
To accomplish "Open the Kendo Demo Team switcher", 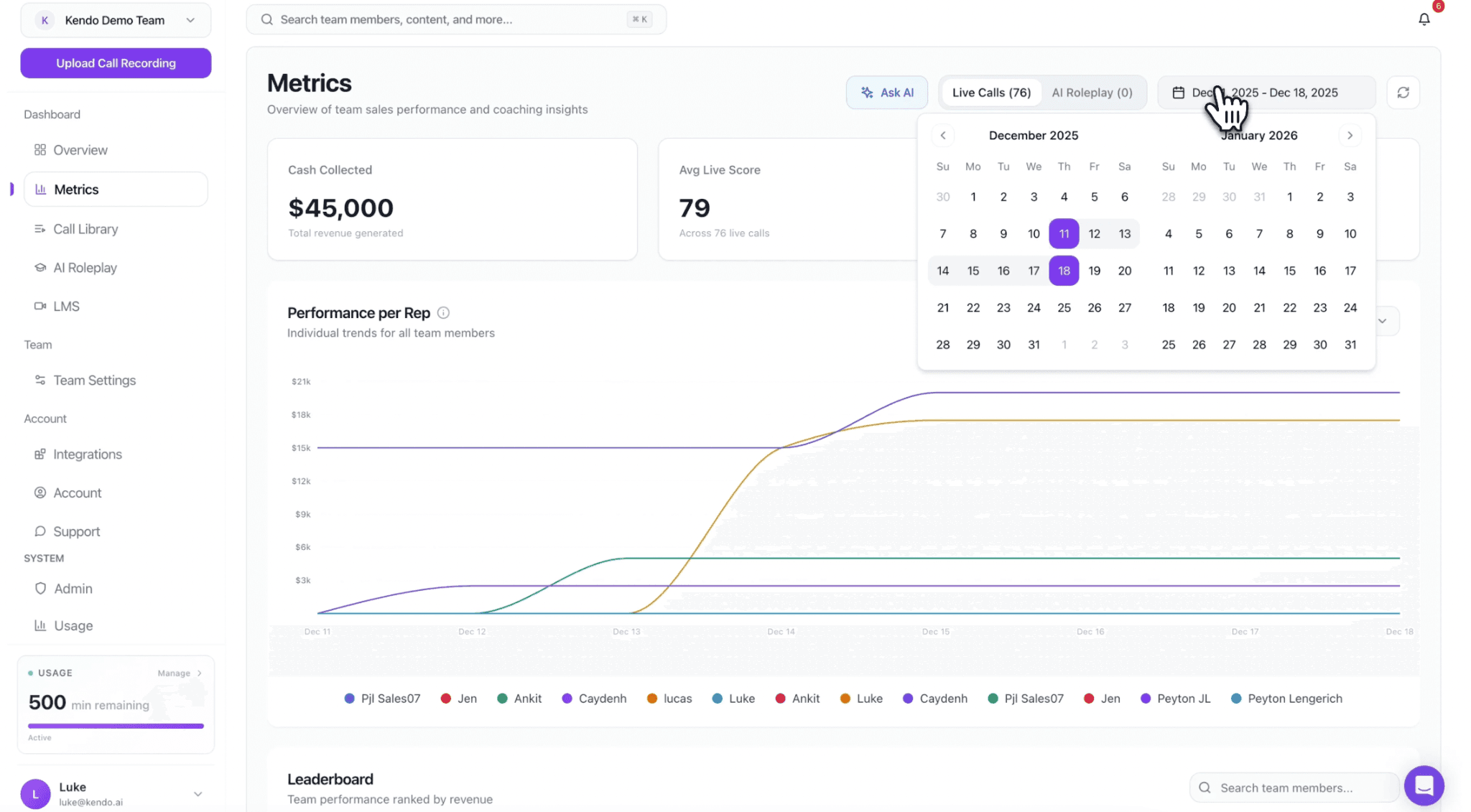I will click(116, 19).
